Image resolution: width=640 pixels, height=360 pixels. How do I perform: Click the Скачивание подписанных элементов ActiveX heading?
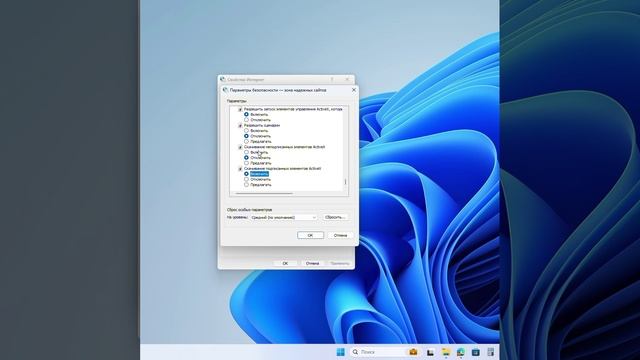click(x=282, y=169)
